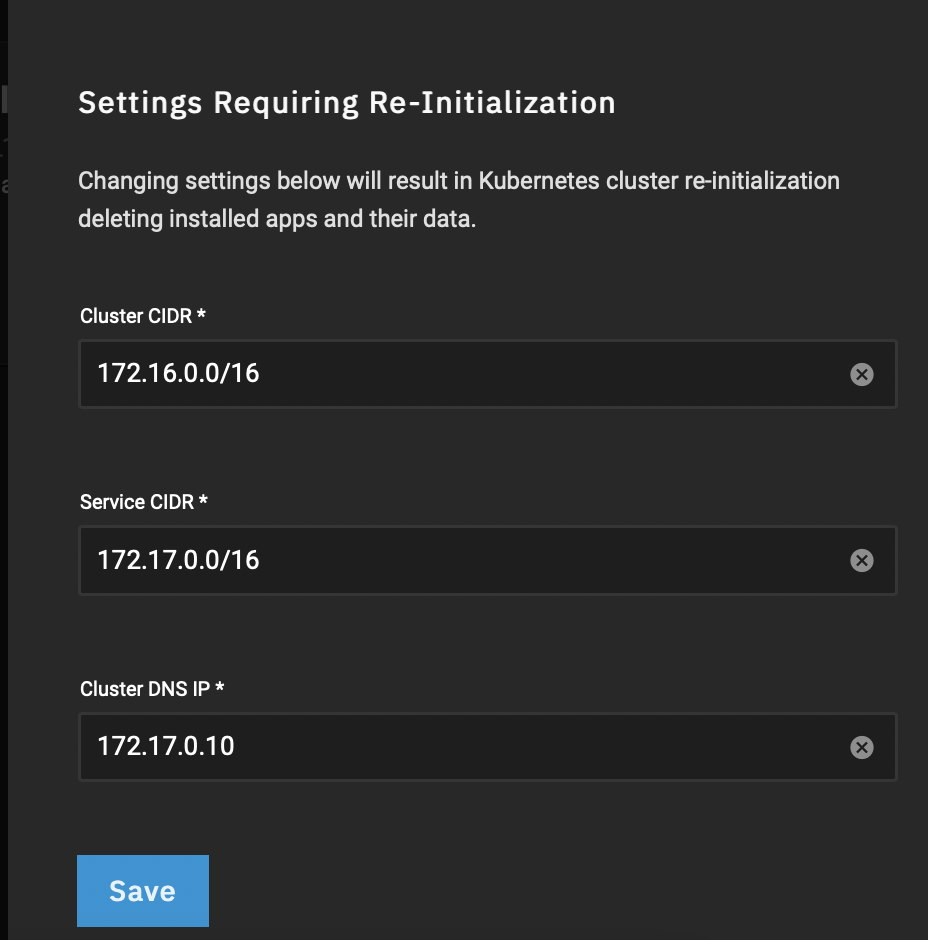The width and height of the screenshot is (928, 940).
Task: Dismiss panel via dimmed background strip
Action: coord(4,470)
